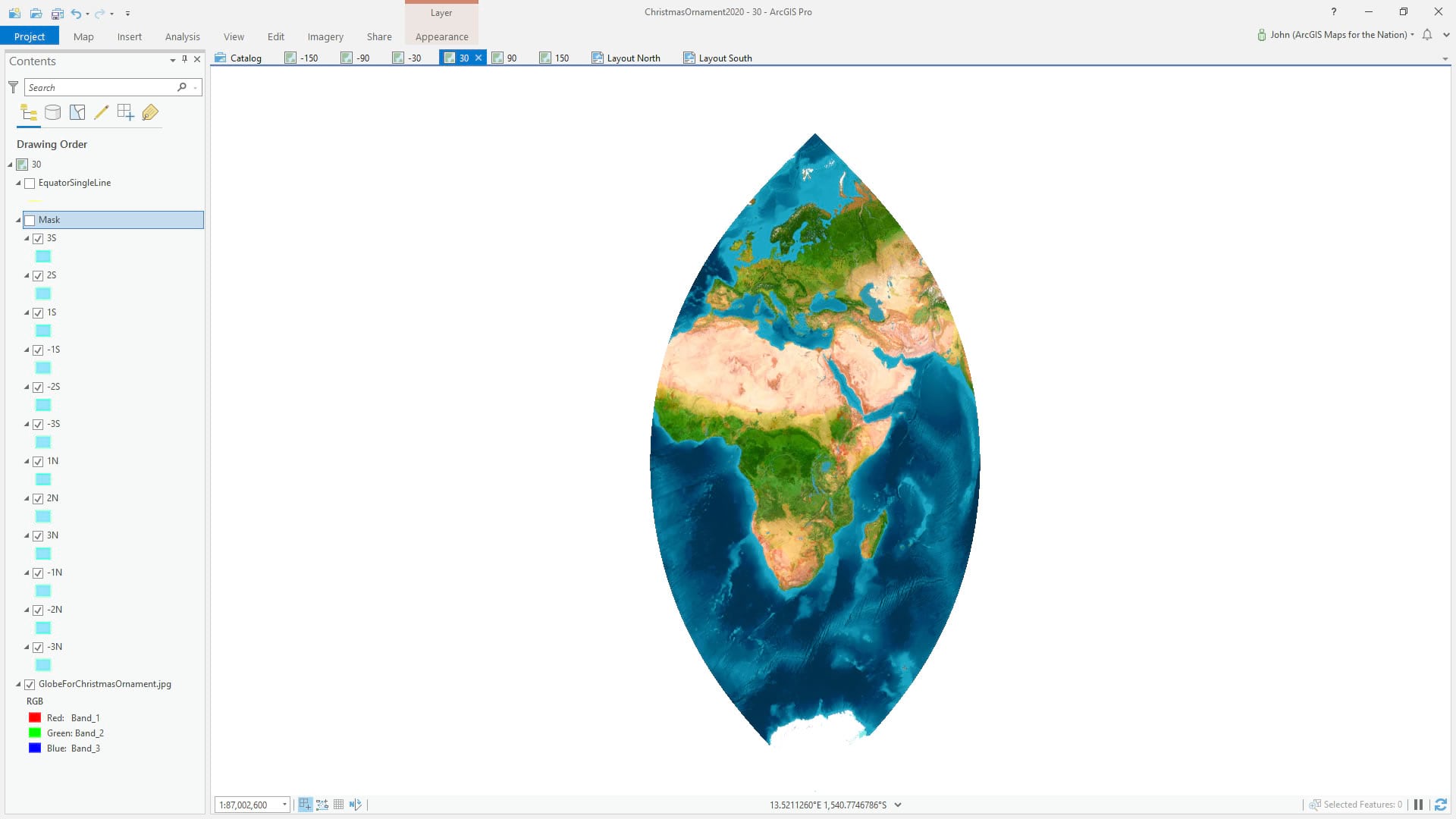Turn on EquatorSingleLine layer visibility

(x=30, y=184)
